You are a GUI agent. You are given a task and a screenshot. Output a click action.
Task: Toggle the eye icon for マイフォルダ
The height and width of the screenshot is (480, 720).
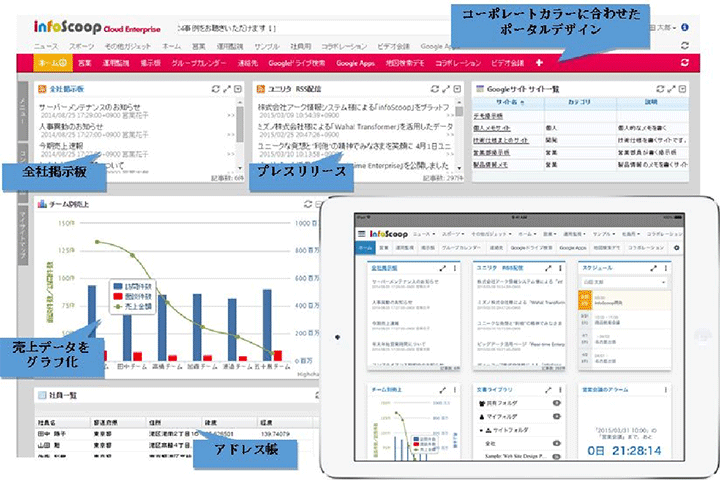[x=557, y=416]
